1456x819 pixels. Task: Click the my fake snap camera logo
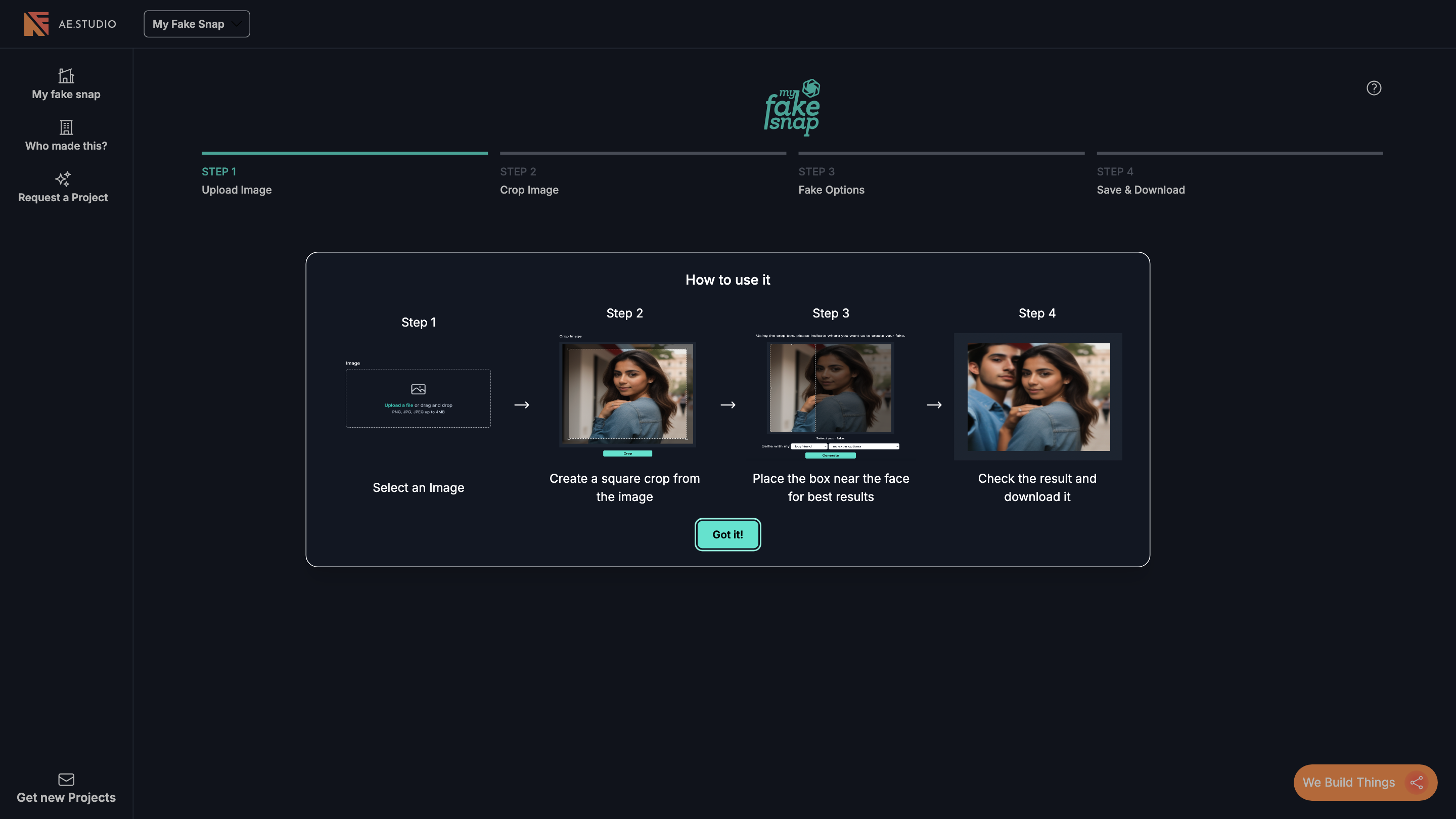[x=792, y=107]
